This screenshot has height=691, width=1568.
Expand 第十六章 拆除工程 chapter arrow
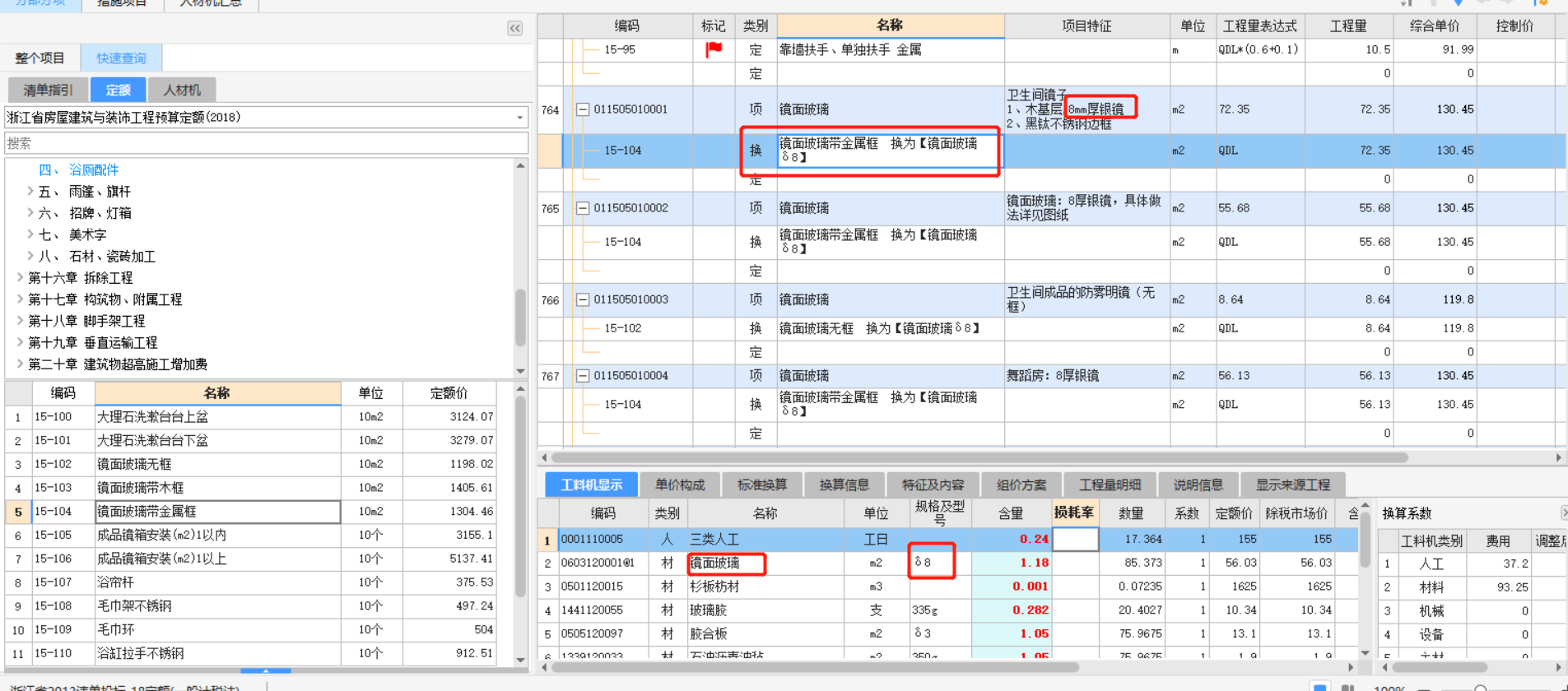20,278
